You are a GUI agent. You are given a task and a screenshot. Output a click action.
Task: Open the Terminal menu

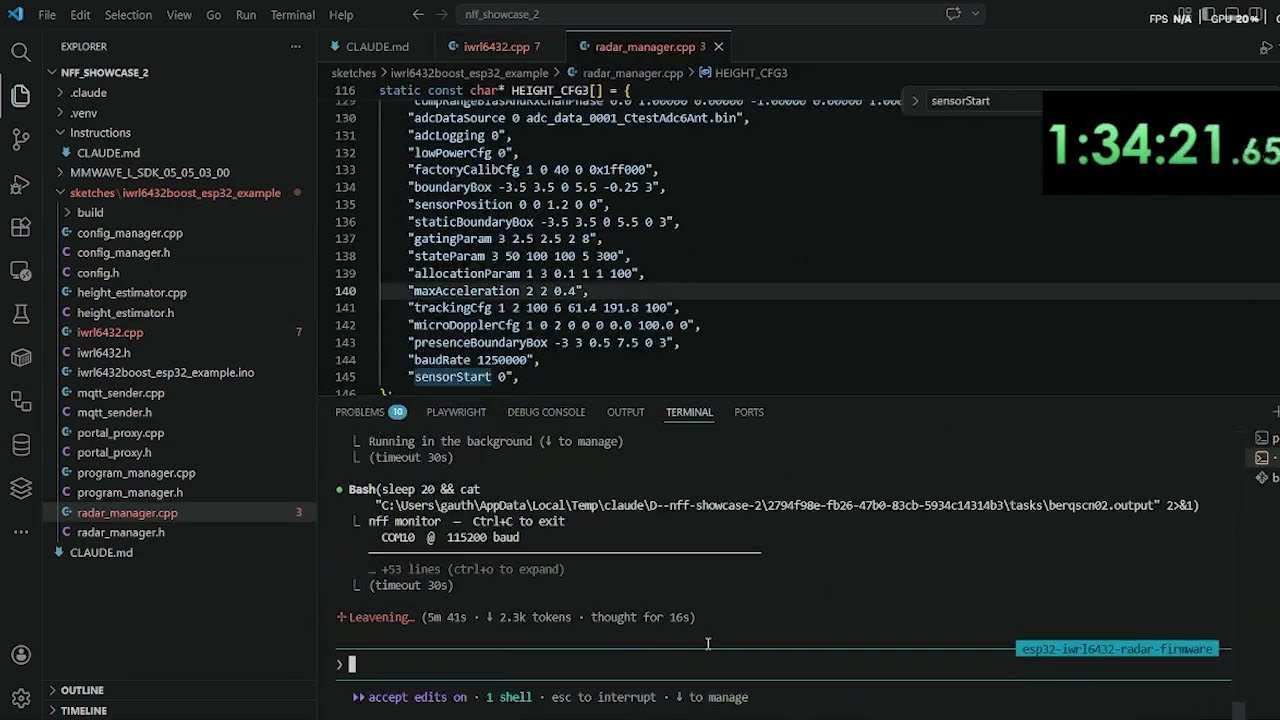pyautogui.click(x=292, y=15)
